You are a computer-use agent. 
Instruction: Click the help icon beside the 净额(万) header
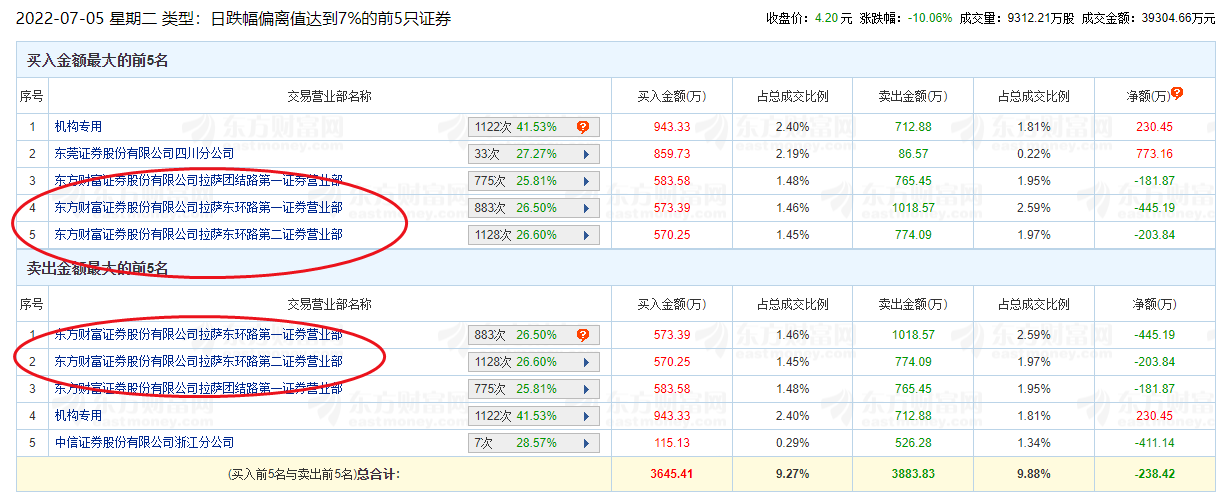pyautogui.click(x=1177, y=93)
